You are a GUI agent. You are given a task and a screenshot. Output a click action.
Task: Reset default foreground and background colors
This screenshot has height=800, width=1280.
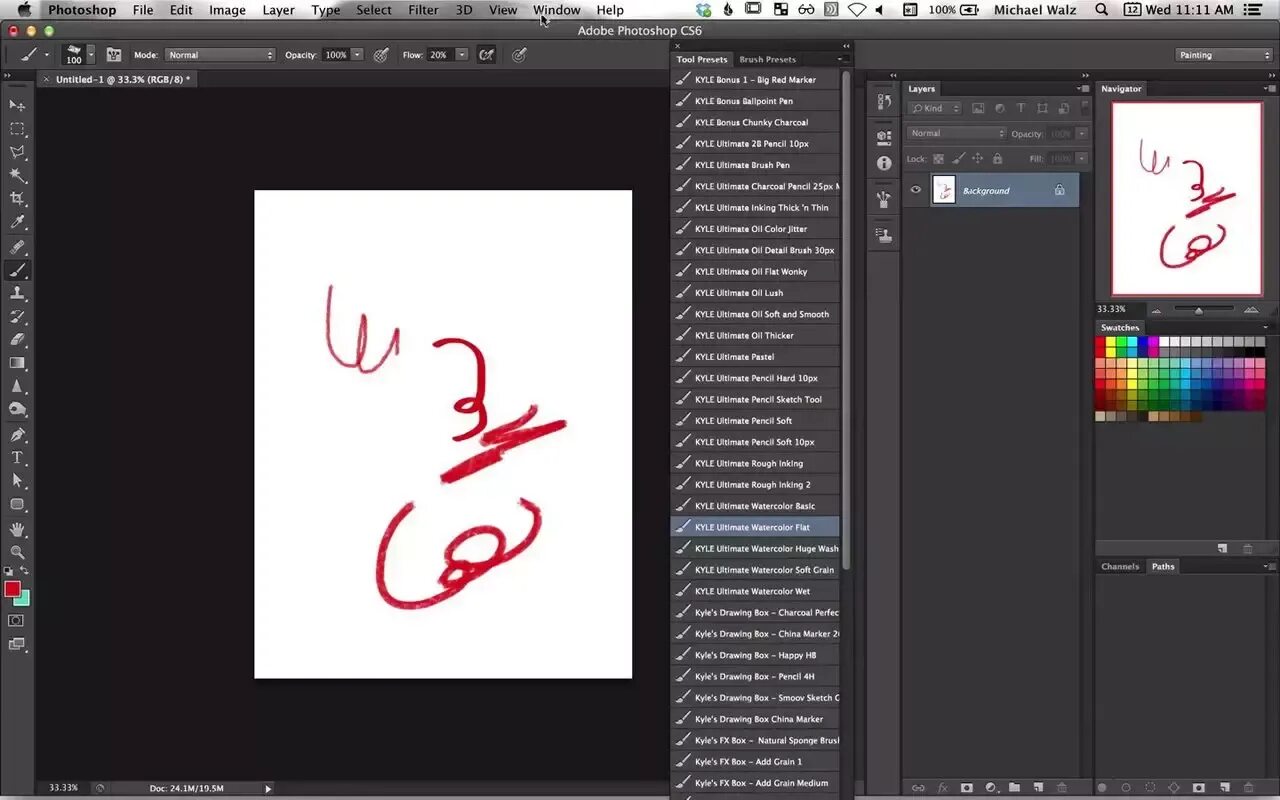point(9,571)
